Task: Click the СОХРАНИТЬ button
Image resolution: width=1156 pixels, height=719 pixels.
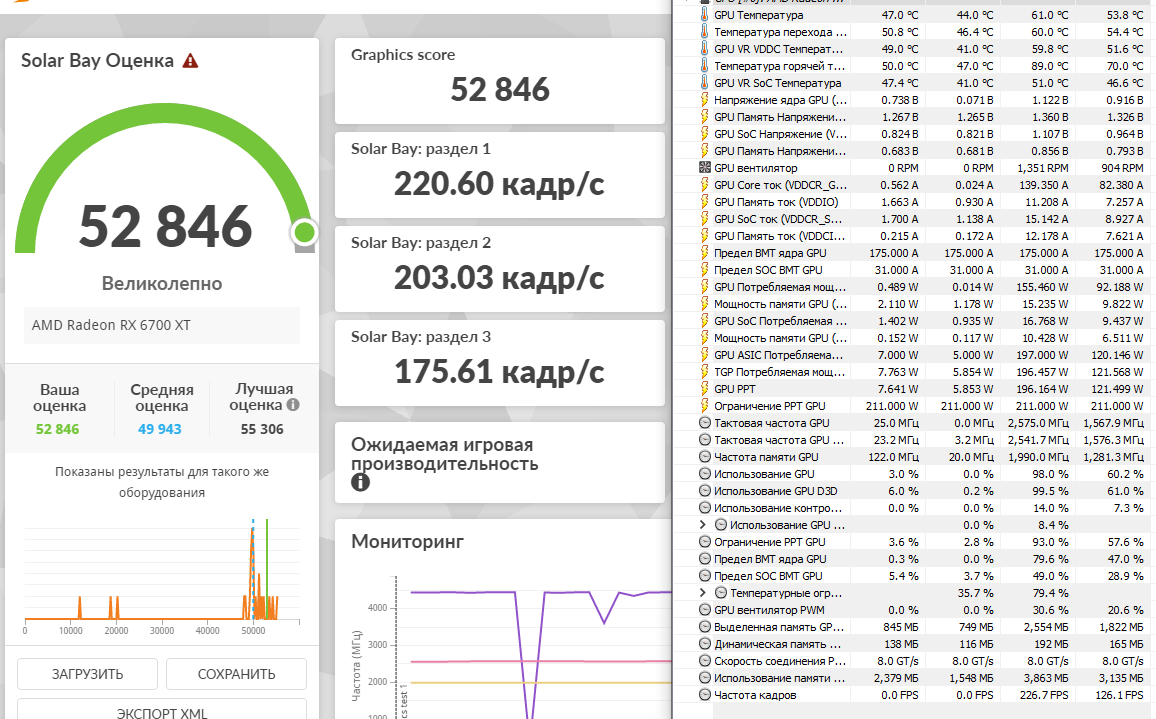Action: pos(237,674)
